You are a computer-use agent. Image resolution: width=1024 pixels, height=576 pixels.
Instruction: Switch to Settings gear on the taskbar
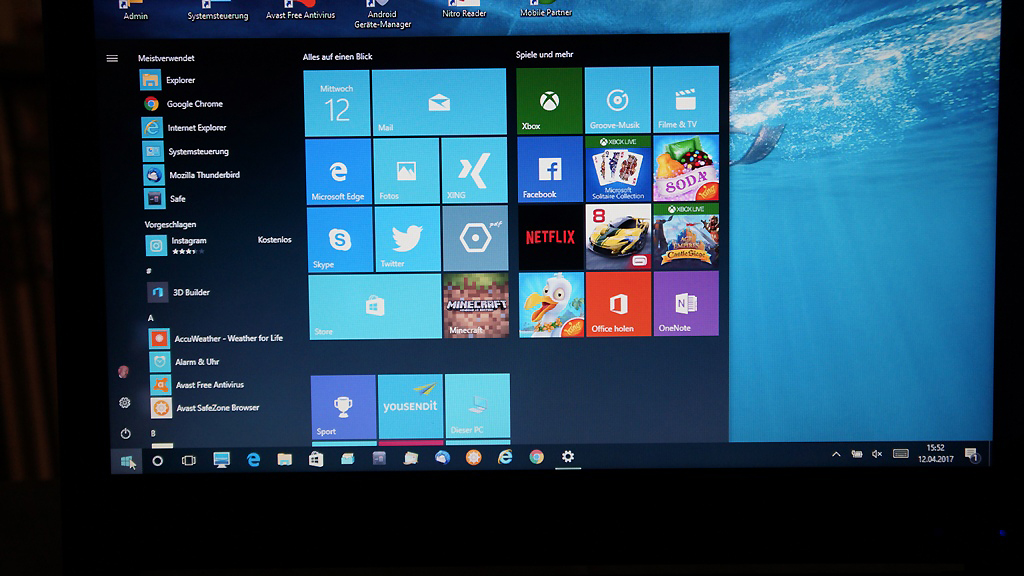coord(568,456)
